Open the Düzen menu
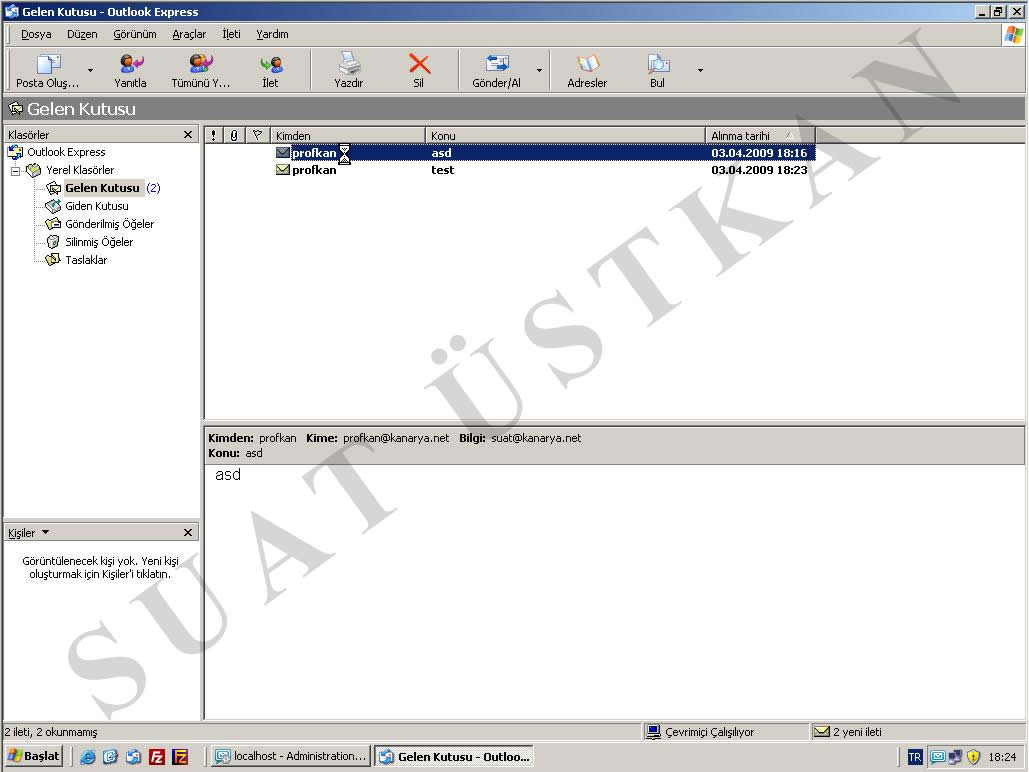The height and width of the screenshot is (772, 1029). (82, 34)
